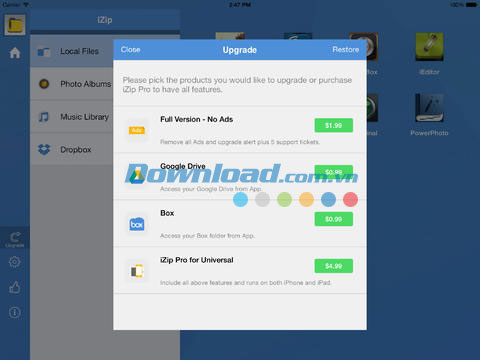Open the iEditor app icon
The image size is (480, 360).
429,47
